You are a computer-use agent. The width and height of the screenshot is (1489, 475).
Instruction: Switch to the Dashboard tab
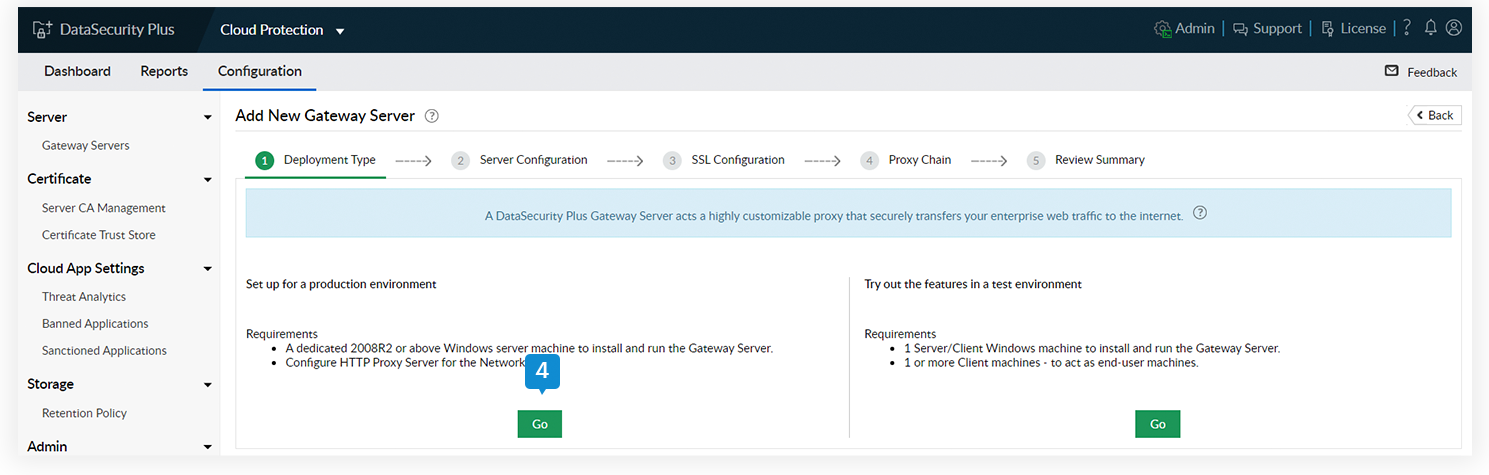coord(77,71)
